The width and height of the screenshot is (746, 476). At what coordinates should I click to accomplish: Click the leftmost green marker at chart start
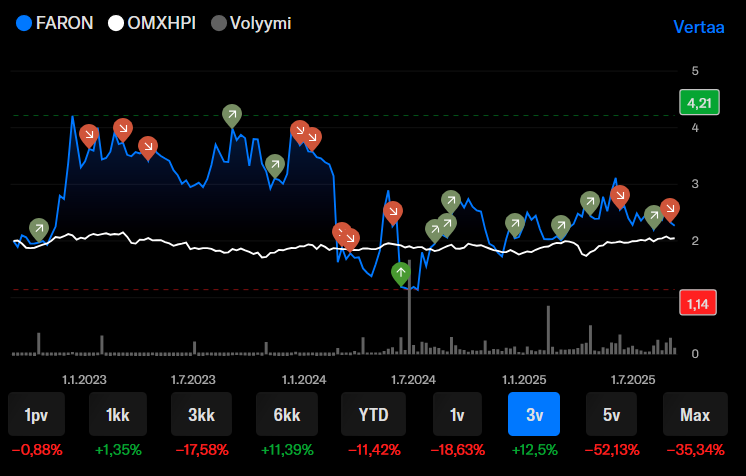click(x=39, y=228)
